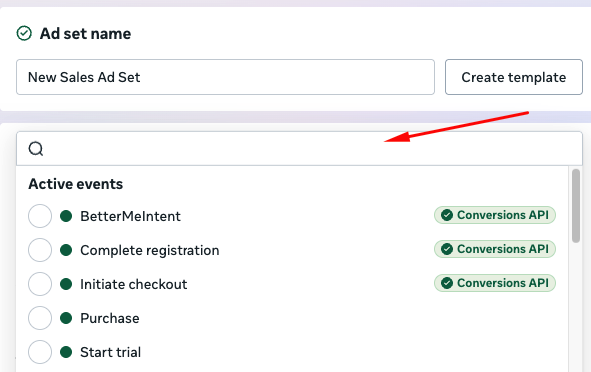Click the green status dot for Initiate checkout
The width and height of the screenshot is (591, 372).
66,284
